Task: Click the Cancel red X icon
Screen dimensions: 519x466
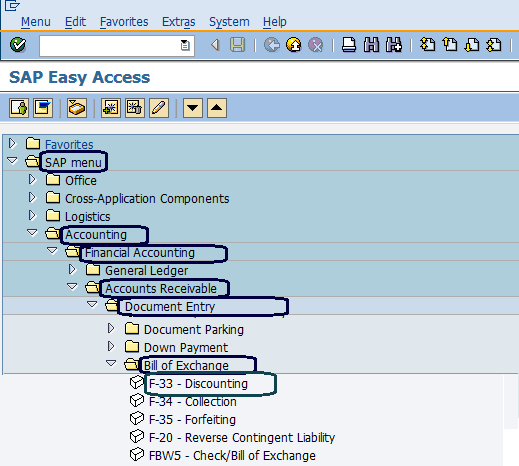Action: click(315, 45)
